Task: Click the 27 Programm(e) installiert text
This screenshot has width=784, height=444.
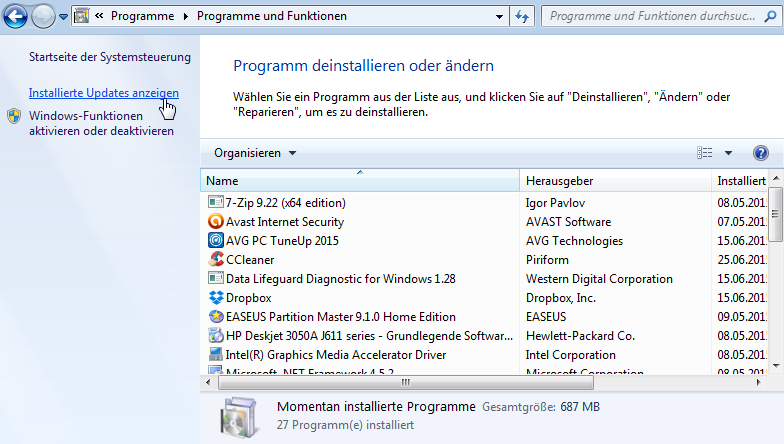Action: tap(346, 425)
